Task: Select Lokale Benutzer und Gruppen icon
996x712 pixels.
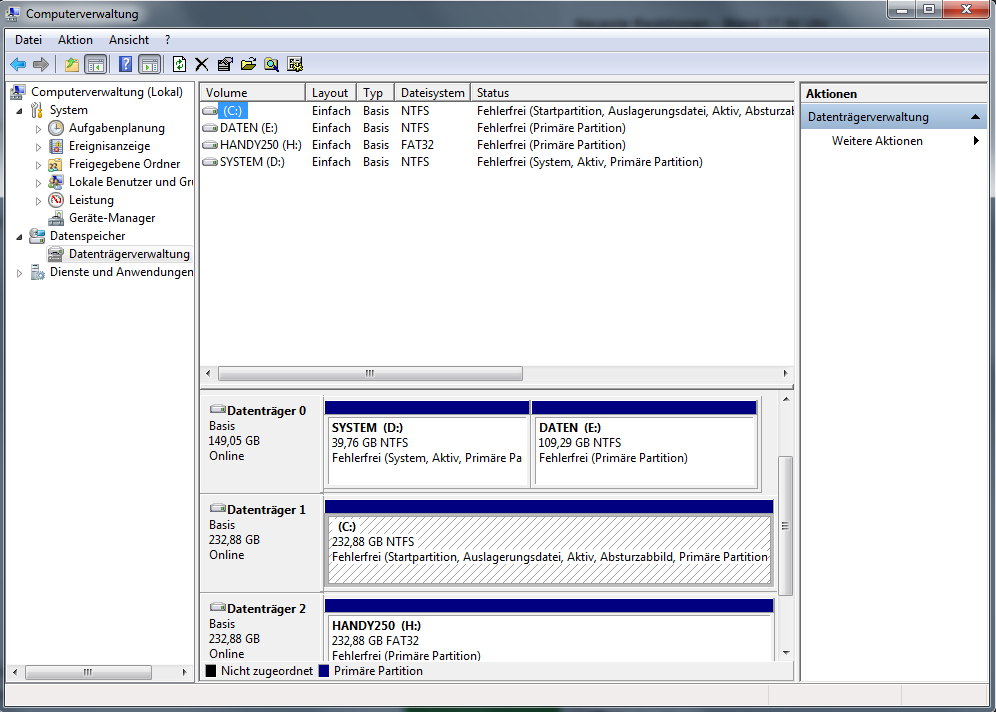Action: 56,182
